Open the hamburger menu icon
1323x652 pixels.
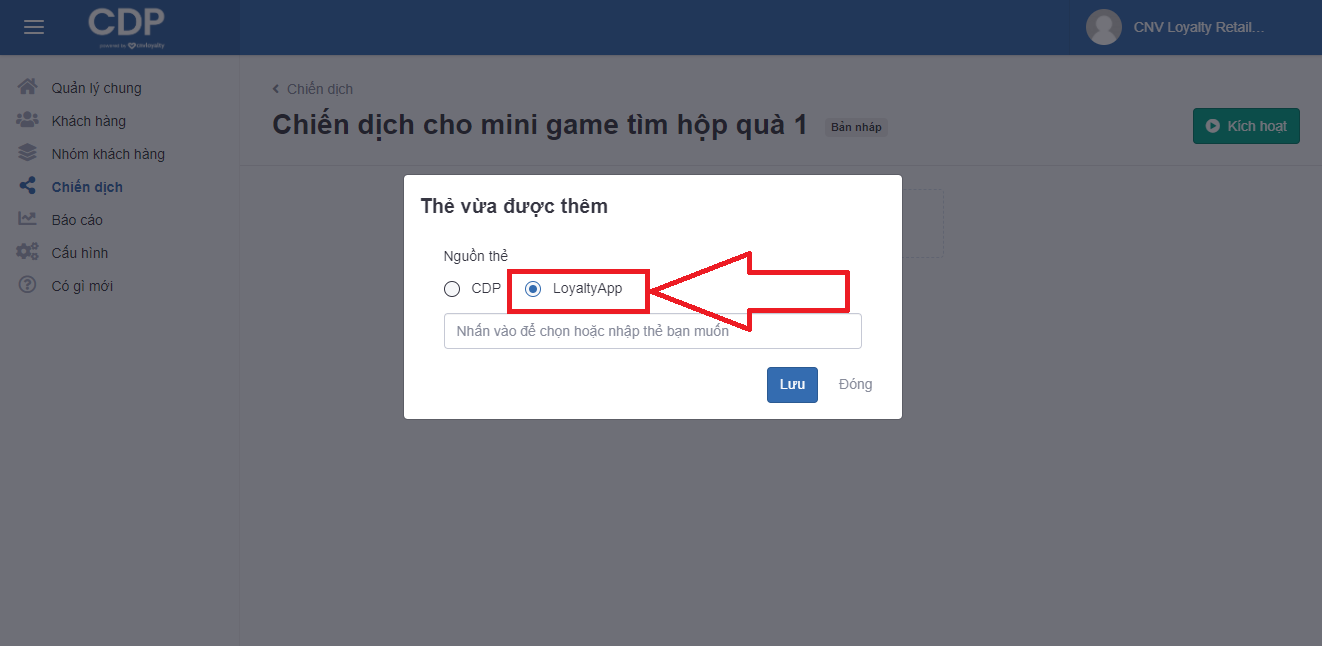tap(34, 27)
